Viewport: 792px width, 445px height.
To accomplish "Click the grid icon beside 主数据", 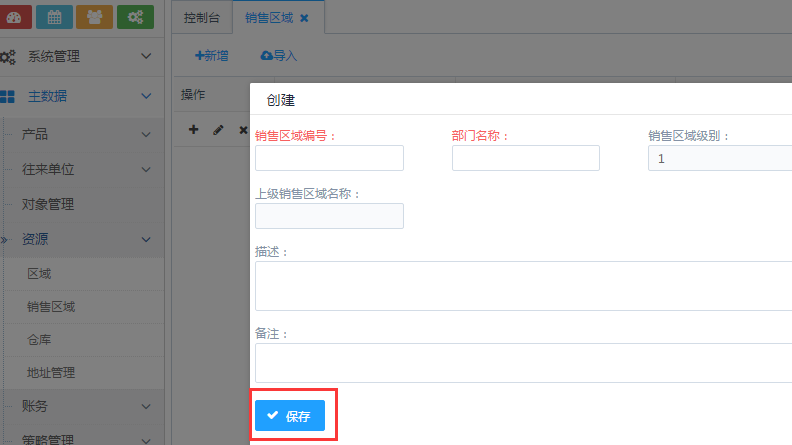I will coord(8,96).
